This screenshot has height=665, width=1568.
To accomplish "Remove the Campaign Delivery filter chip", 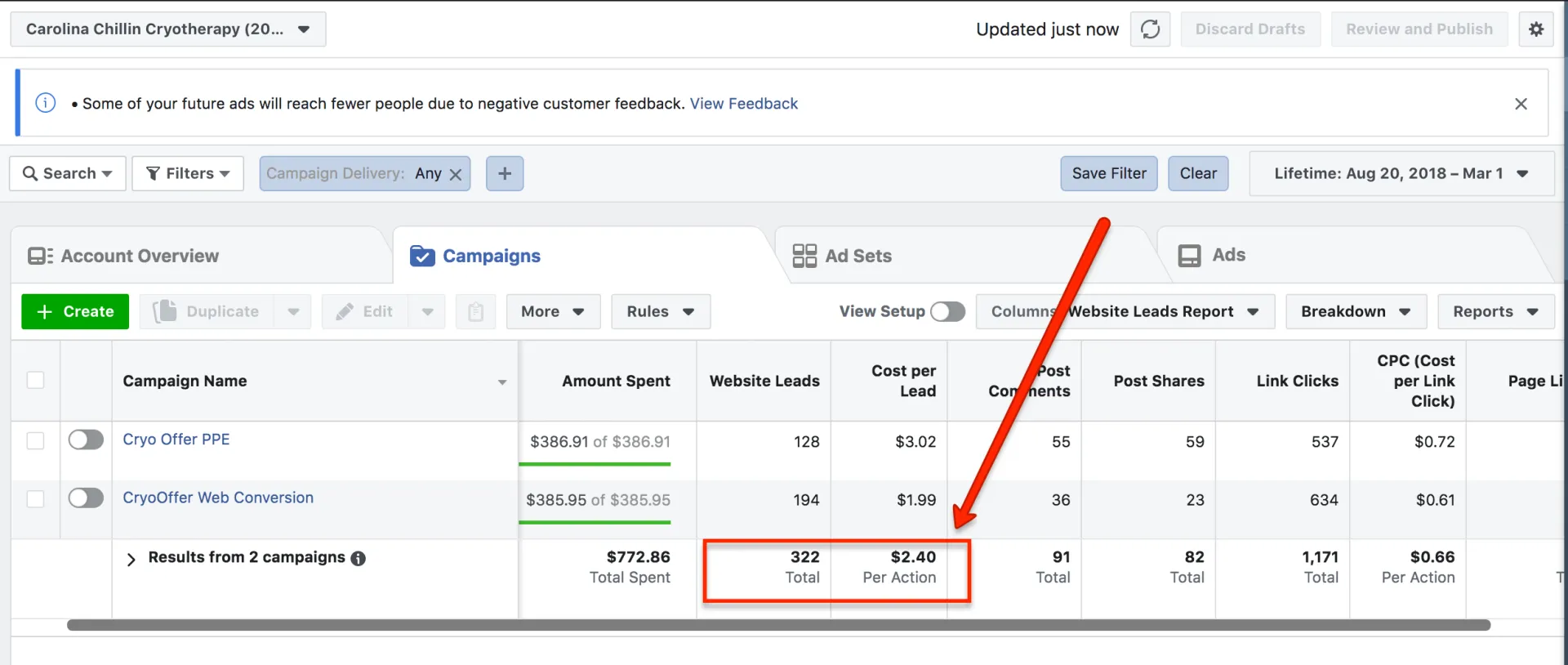I will point(456,174).
